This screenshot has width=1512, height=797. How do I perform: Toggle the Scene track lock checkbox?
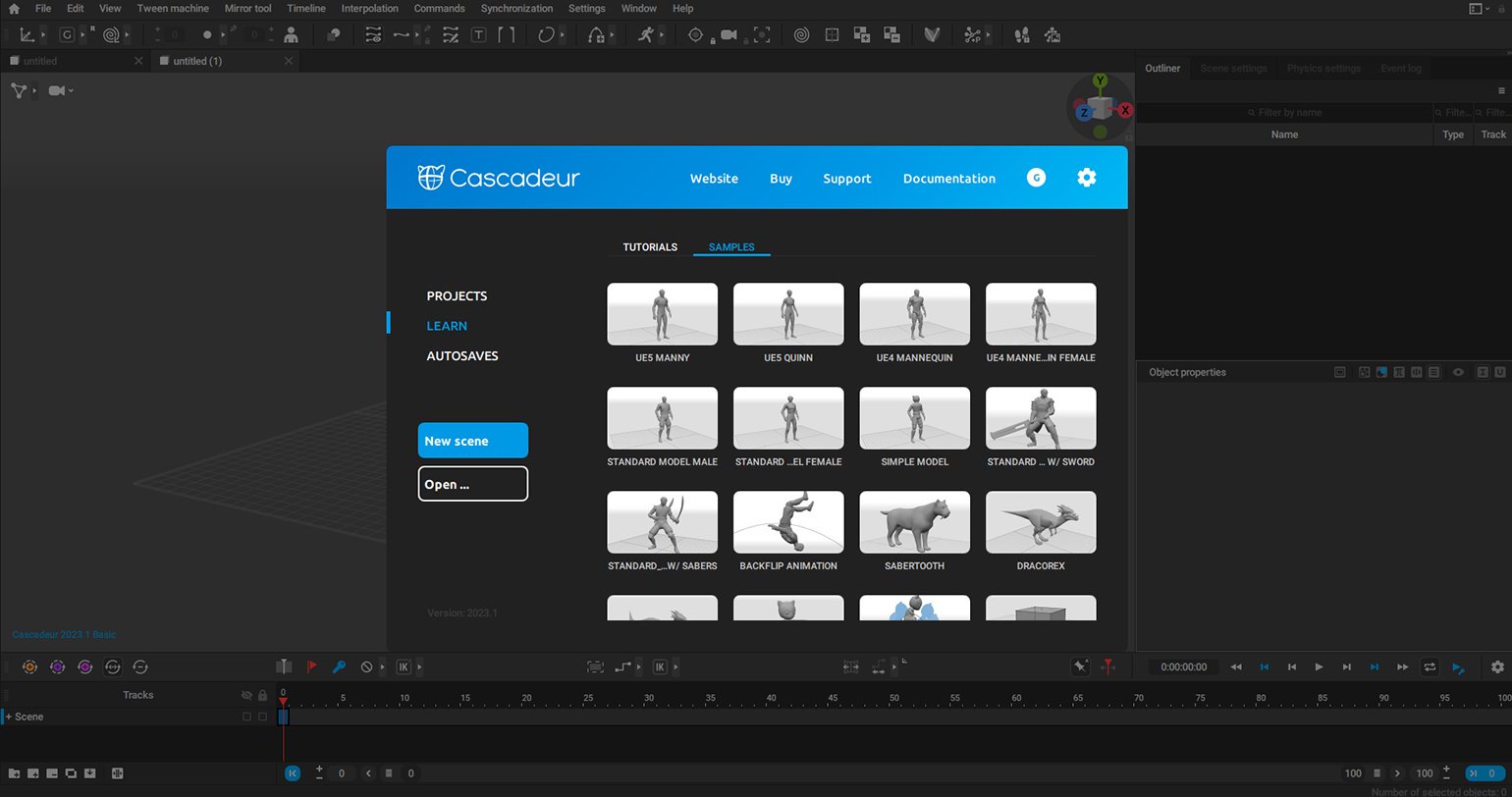pos(262,717)
